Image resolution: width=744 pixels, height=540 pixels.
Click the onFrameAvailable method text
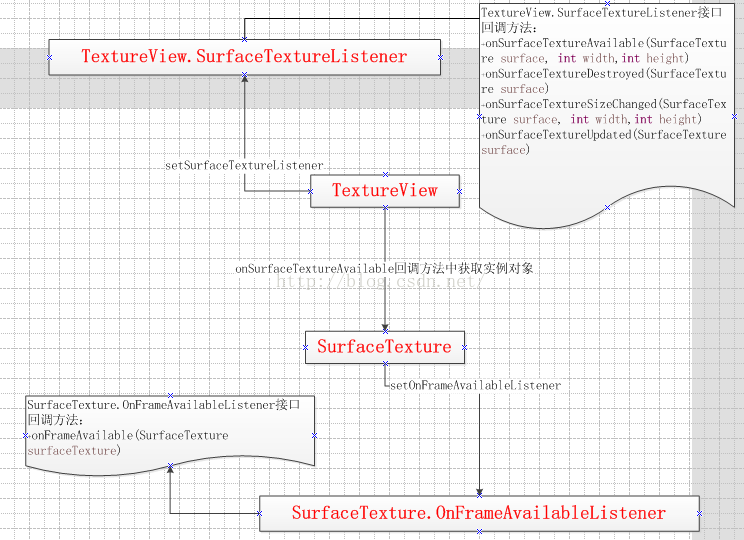[128, 443]
